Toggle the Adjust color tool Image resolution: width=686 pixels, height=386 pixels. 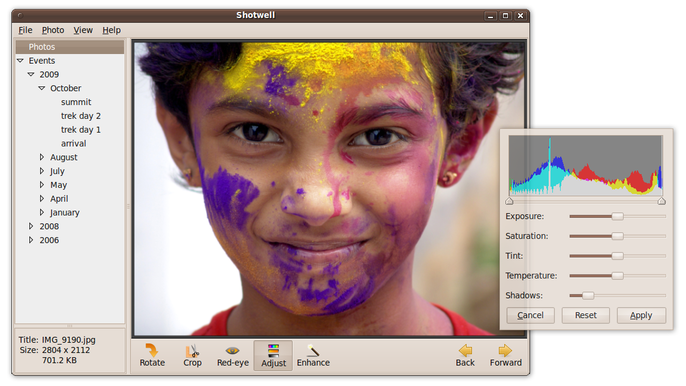click(273, 355)
